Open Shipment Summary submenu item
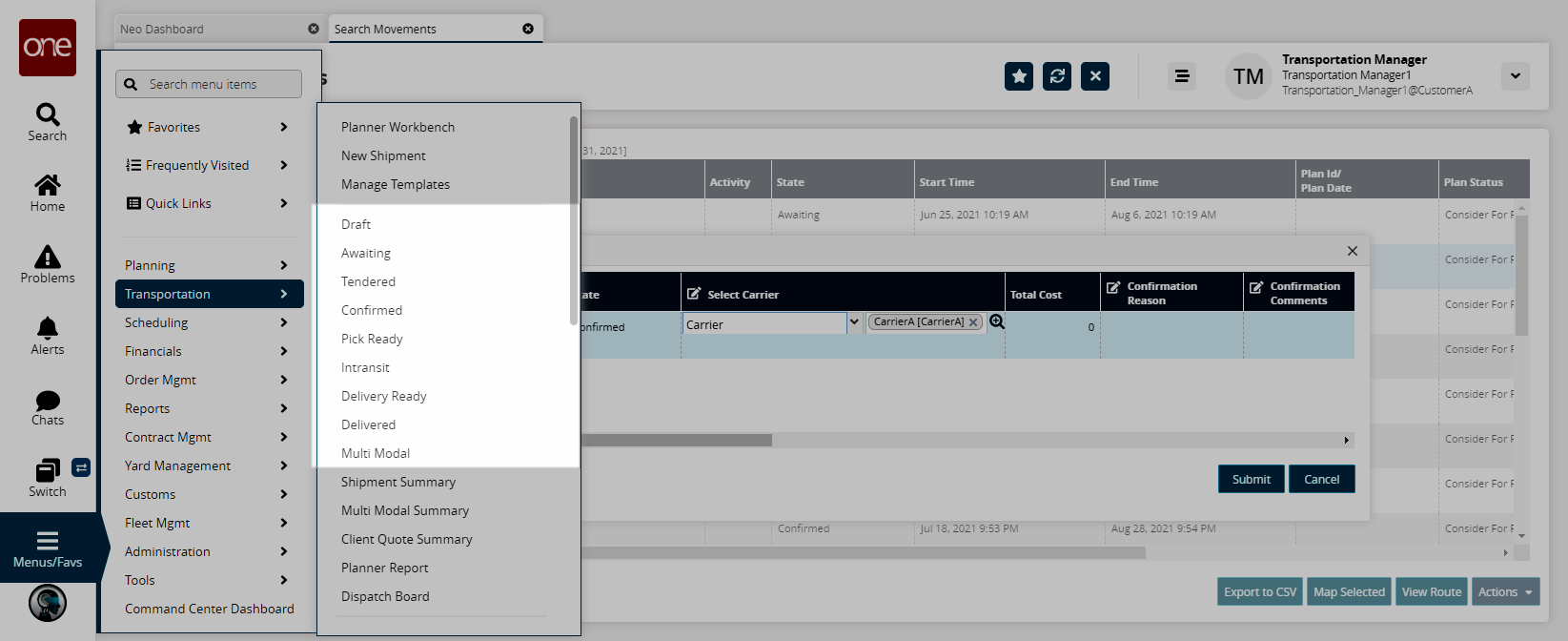The image size is (1568, 641). [398, 482]
